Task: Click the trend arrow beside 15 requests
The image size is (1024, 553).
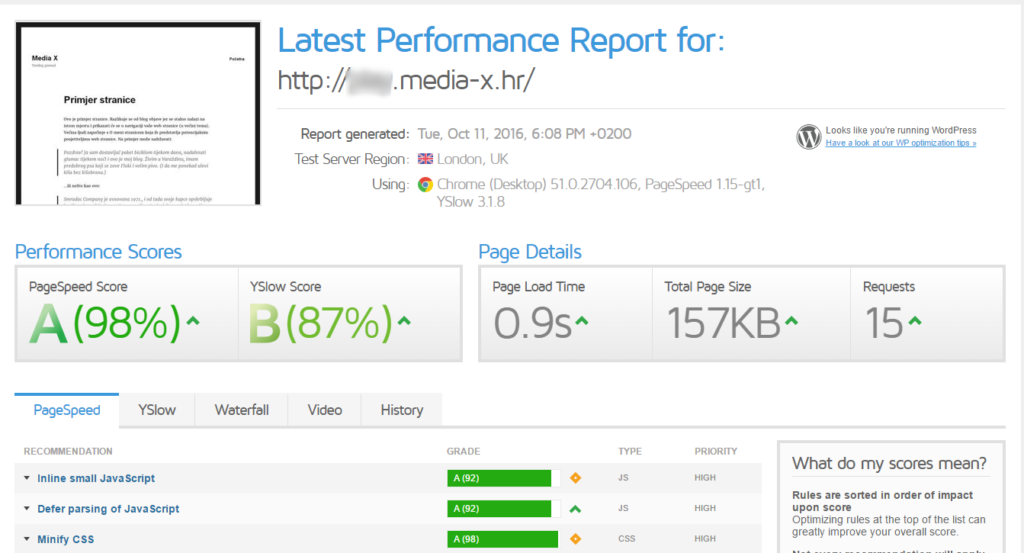Action: pos(914,321)
